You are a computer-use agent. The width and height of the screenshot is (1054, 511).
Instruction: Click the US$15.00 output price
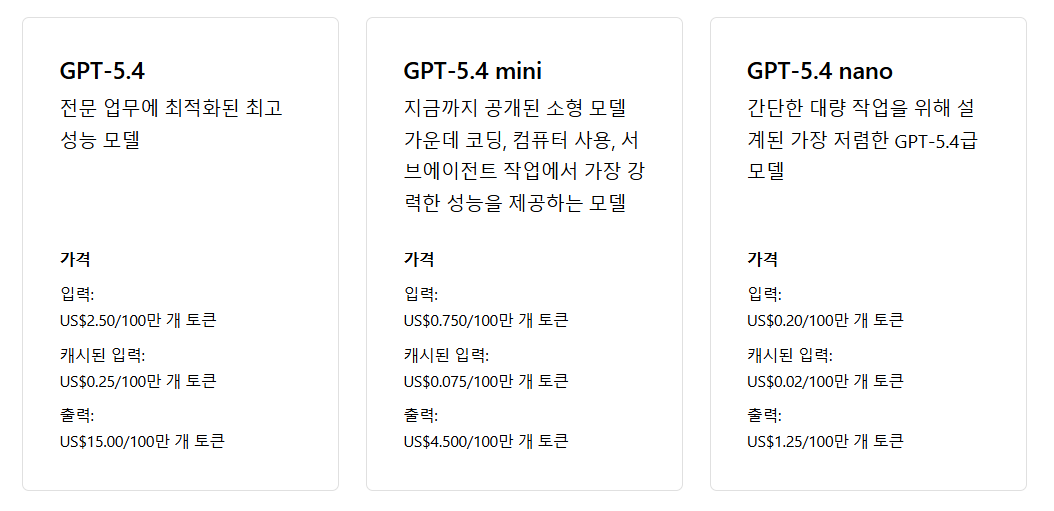[x=142, y=441]
